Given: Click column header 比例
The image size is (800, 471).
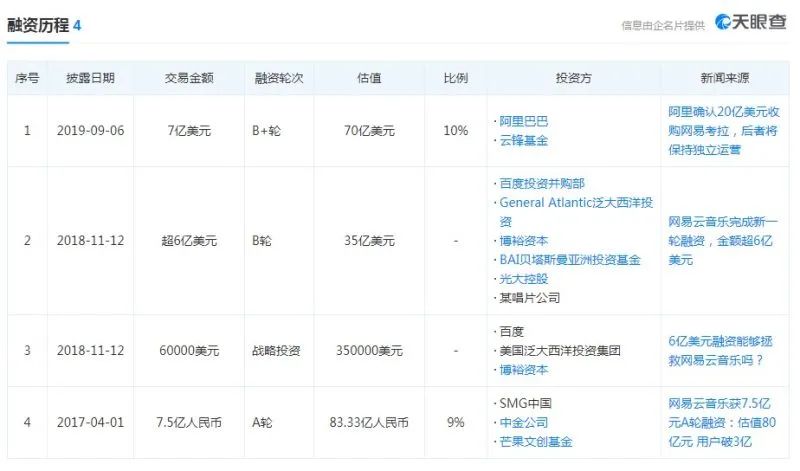Looking at the screenshot, I should 456,78.
